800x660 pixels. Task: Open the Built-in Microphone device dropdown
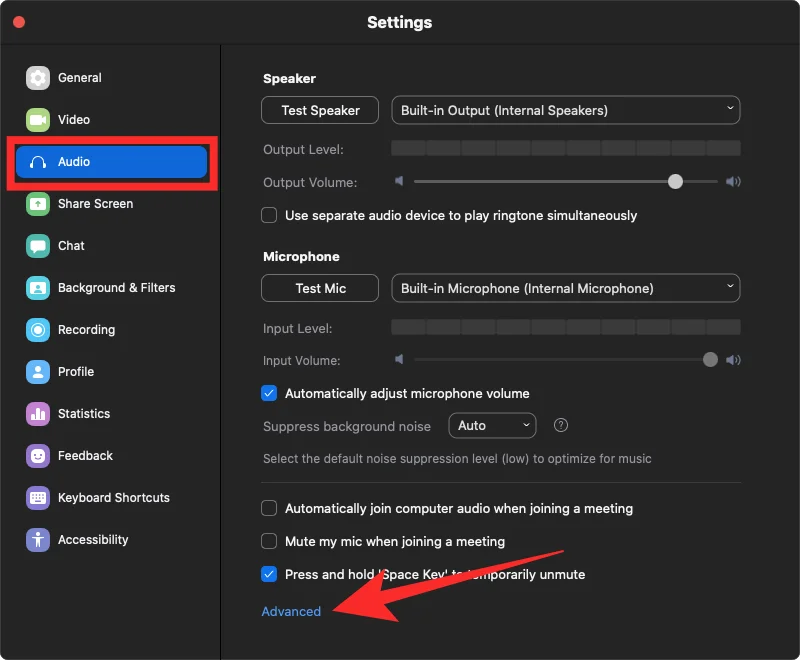pyautogui.click(x=565, y=288)
